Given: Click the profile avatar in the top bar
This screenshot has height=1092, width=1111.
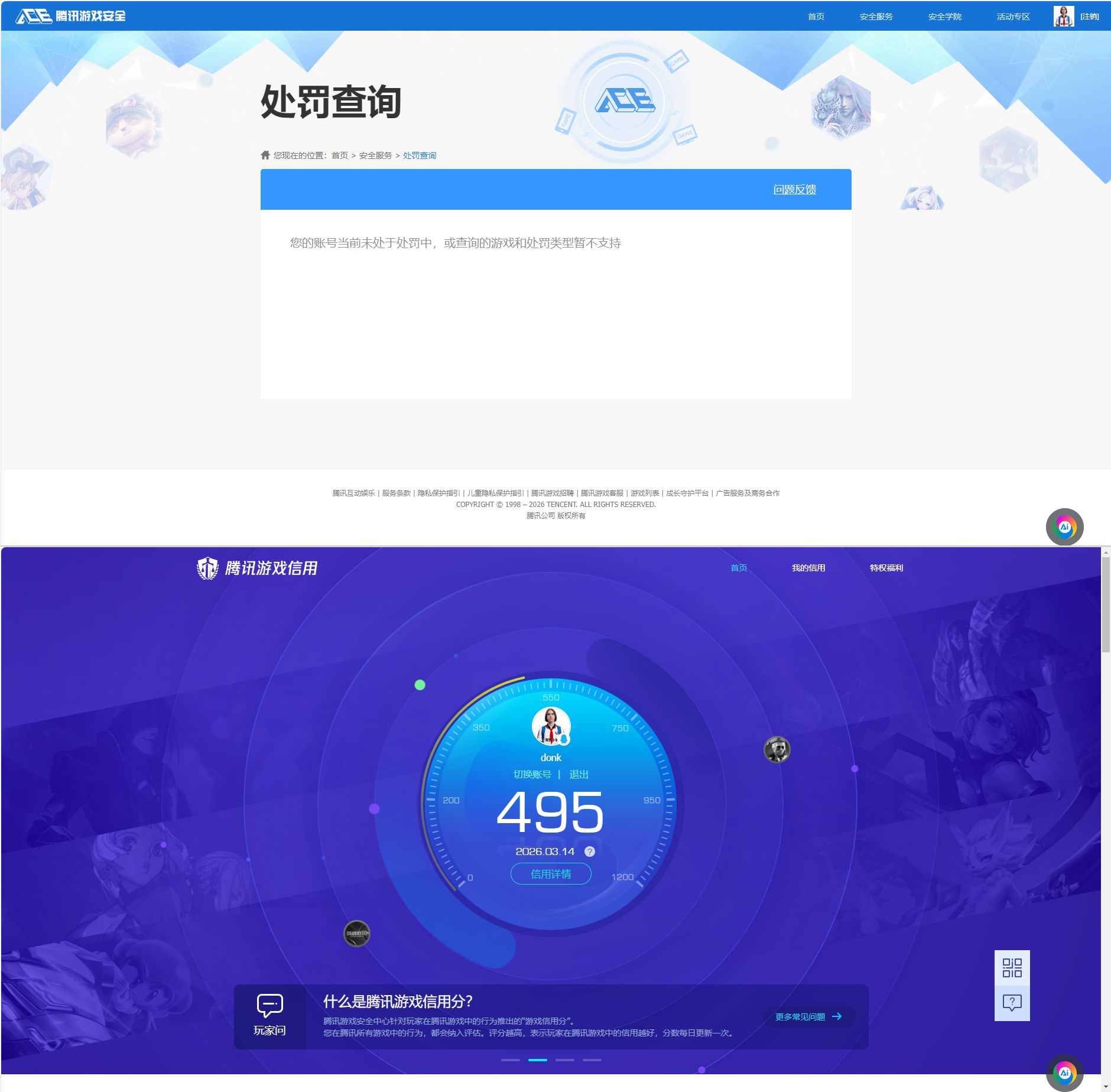Looking at the screenshot, I should [1063, 15].
